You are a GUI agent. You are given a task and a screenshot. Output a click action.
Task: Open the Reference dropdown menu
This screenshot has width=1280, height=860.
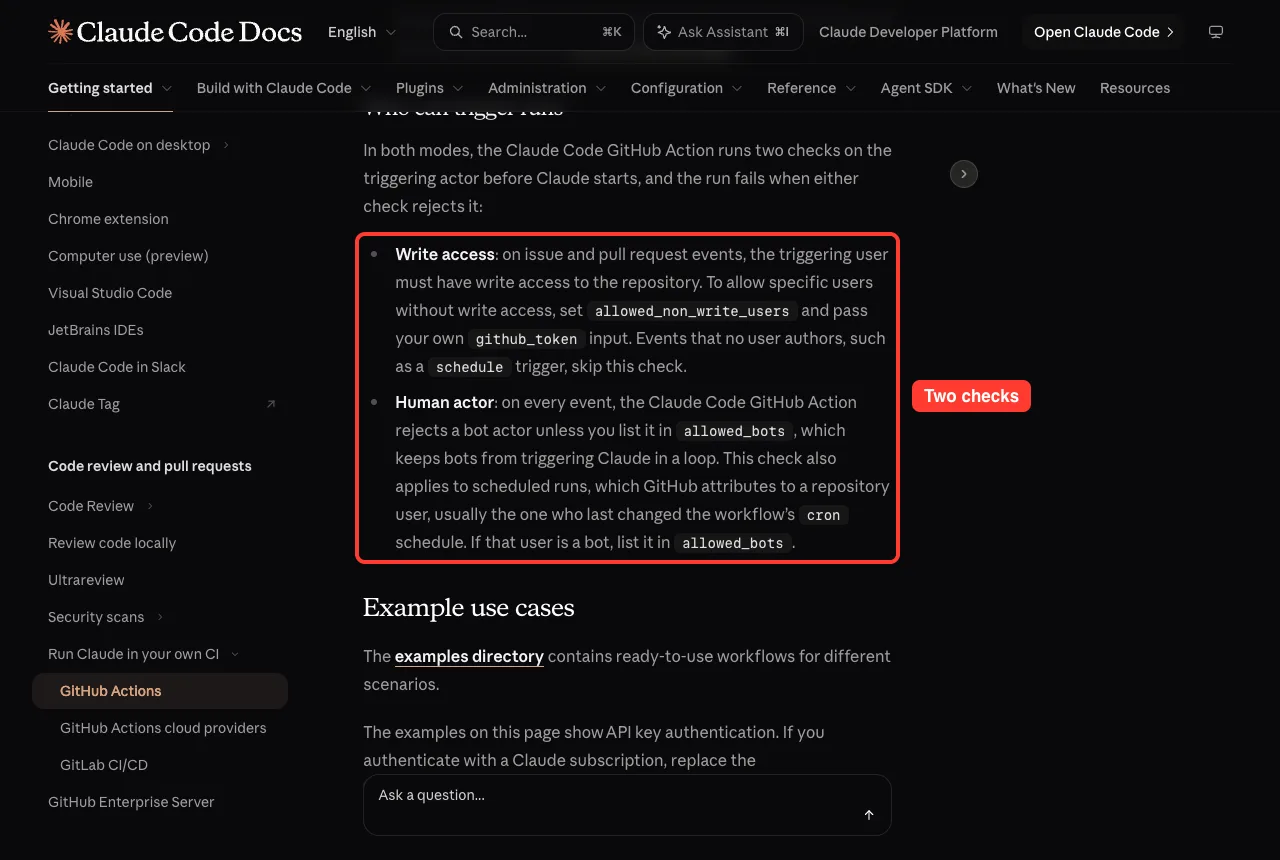[x=812, y=88]
